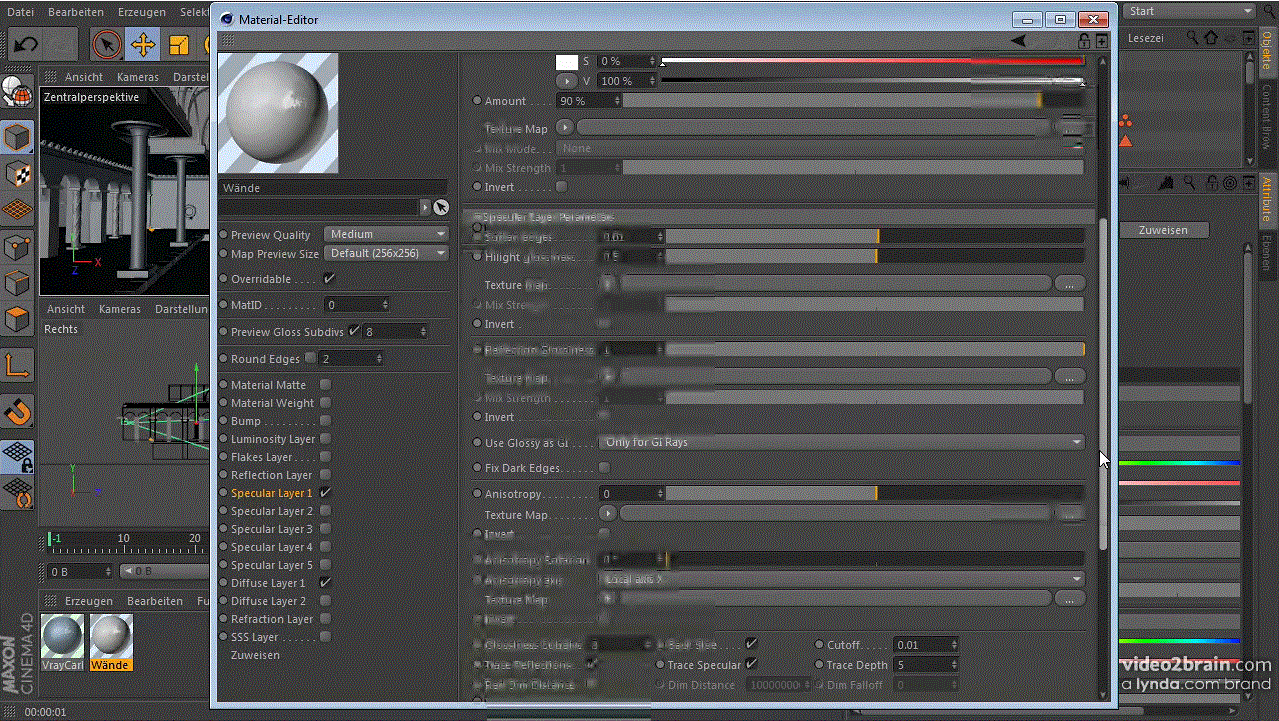The height and width of the screenshot is (721, 1279).
Task: Open the Erzeugen menu in main menu bar
Action: [141, 12]
